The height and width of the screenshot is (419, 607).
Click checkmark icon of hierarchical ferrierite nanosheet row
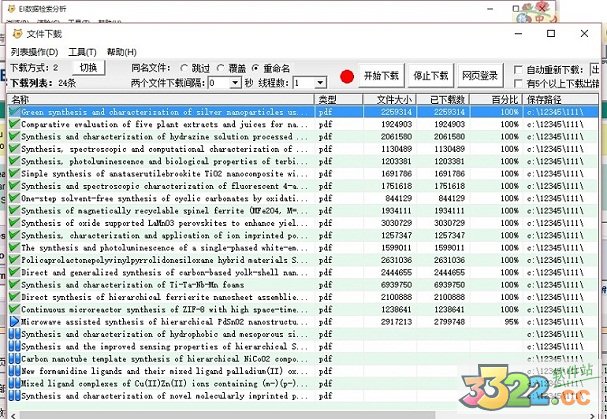point(14,297)
